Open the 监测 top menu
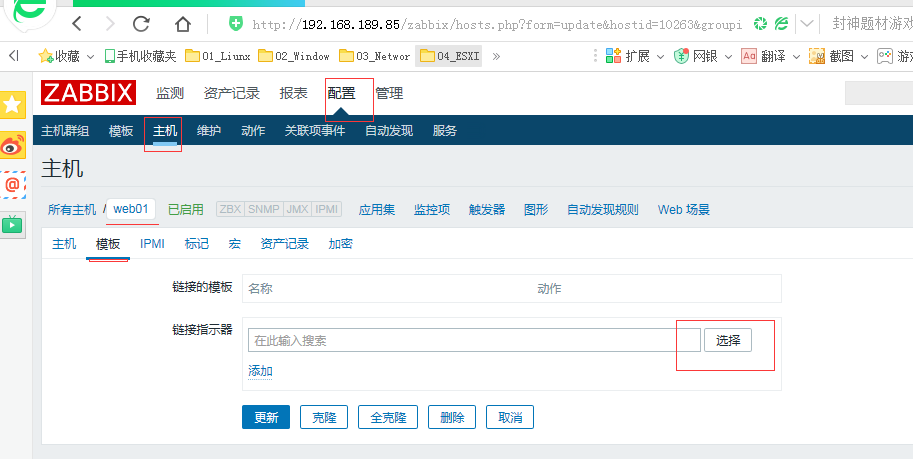 point(170,93)
